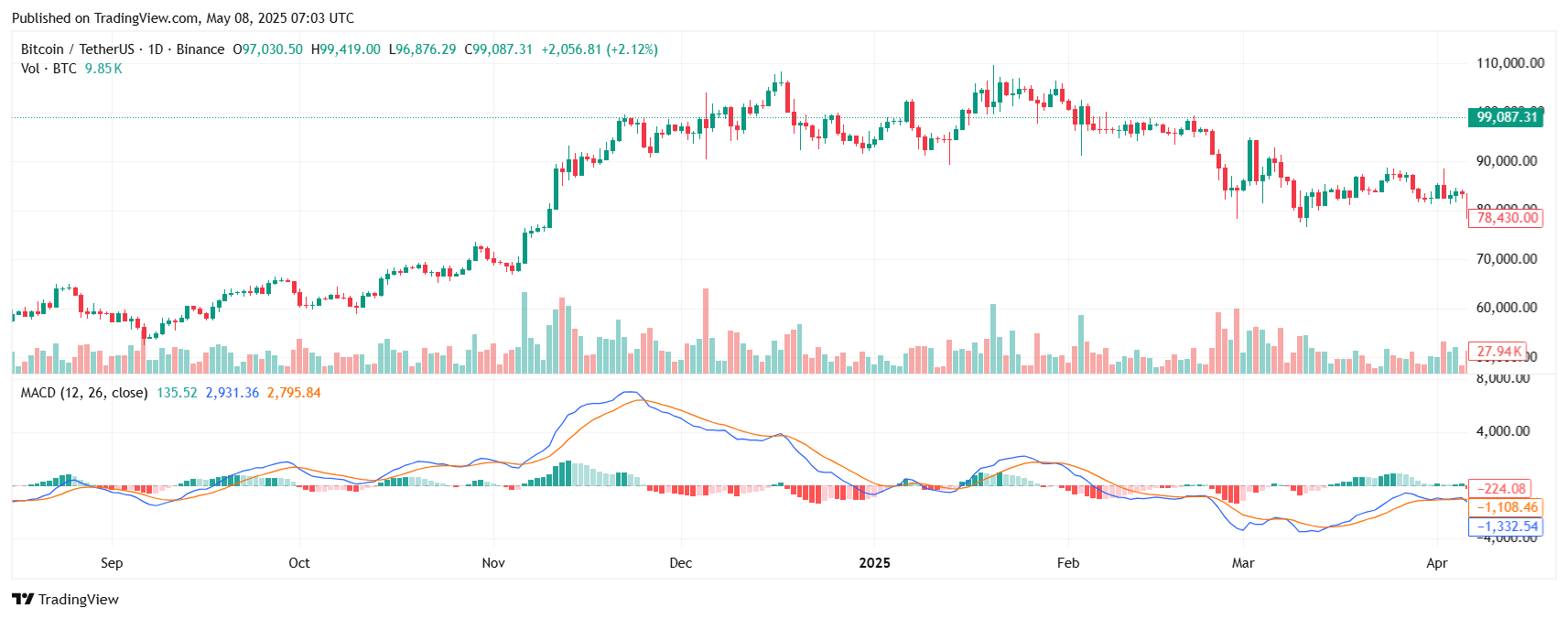Select the Bitcoin / TetherUS symbol title
Image resolution: width=1568 pixels, height=619 pixels.
click(77, 49)
